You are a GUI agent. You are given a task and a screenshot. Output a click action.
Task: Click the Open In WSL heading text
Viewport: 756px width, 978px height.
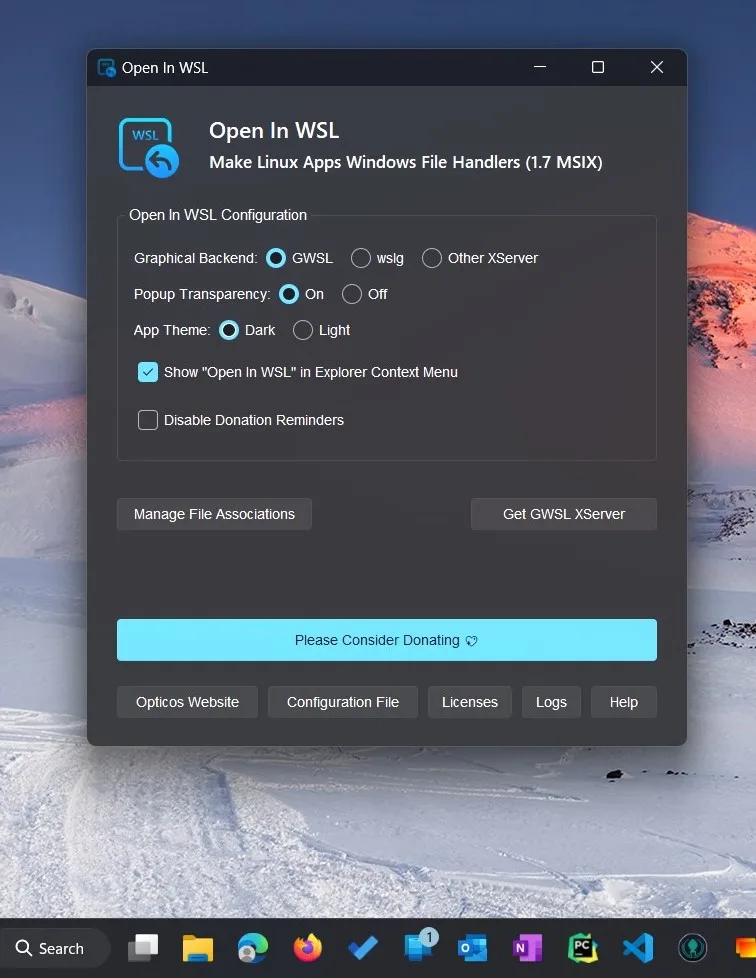pyautogui.click(x=274, y=130)
